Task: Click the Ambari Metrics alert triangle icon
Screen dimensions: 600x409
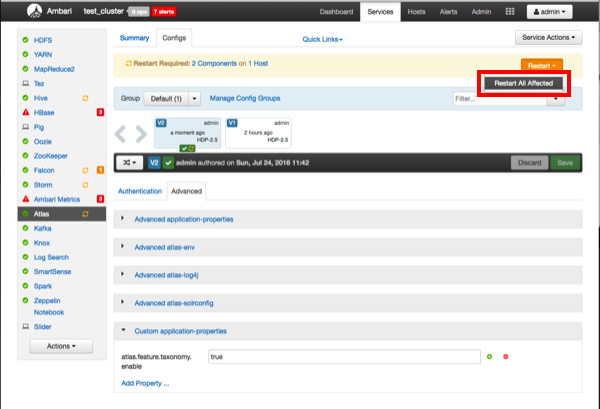Action: pyautogui.click(x=26, y=199)
